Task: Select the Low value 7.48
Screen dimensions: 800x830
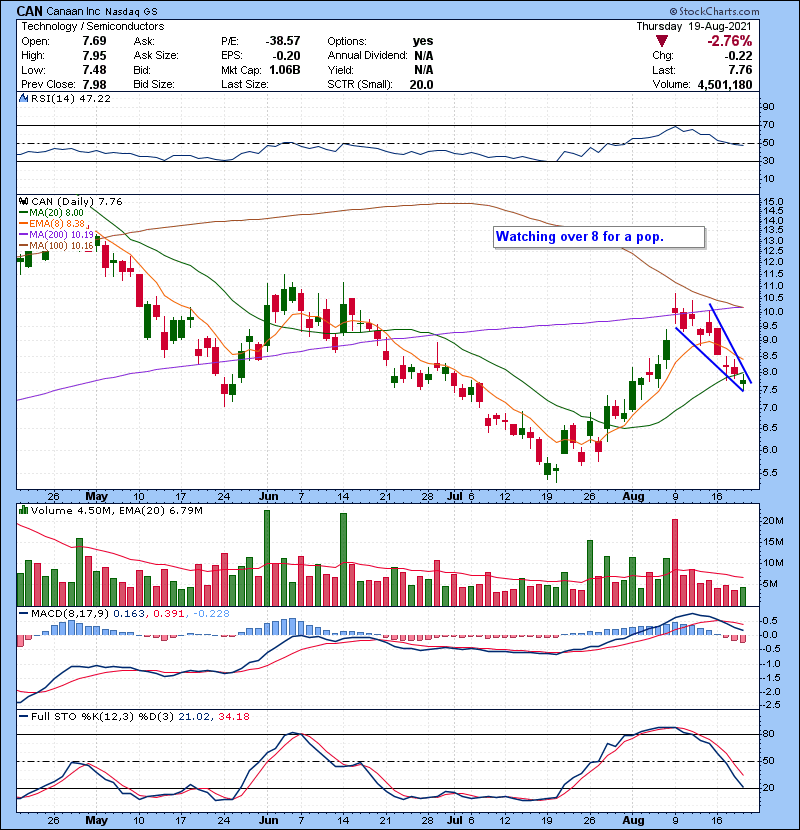Action: point(94,70)
